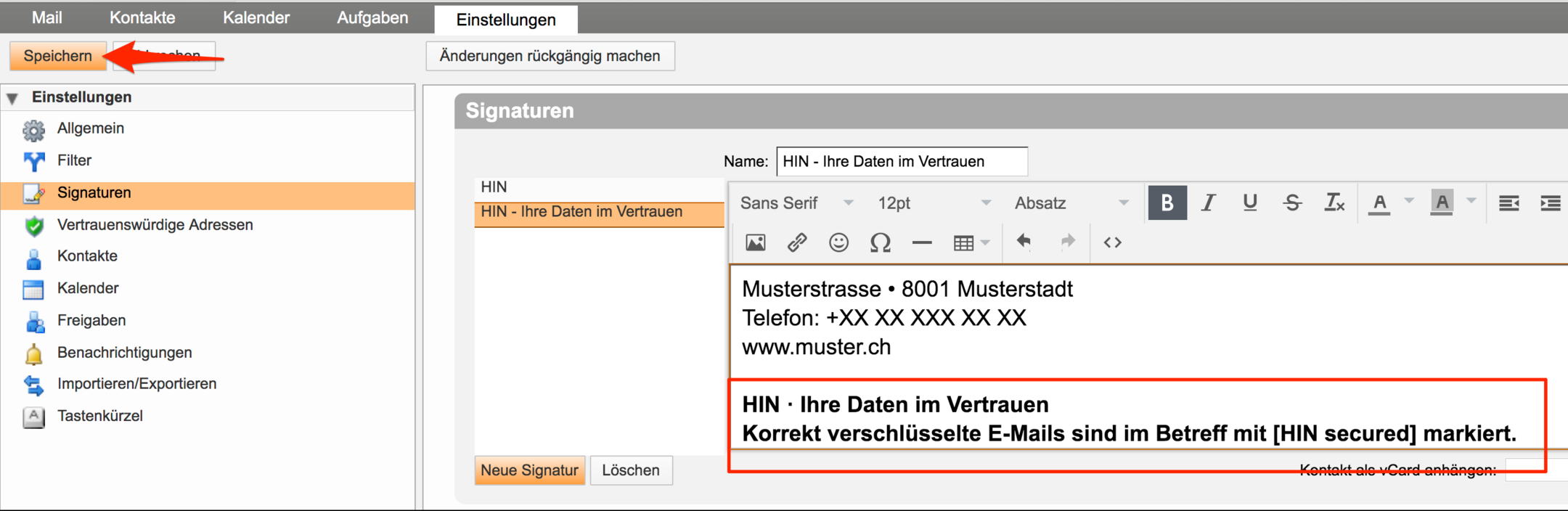Viewport: 1568px width, 511px height.
Task: Open the emoticon picker
Action: (x=838, y=242)
